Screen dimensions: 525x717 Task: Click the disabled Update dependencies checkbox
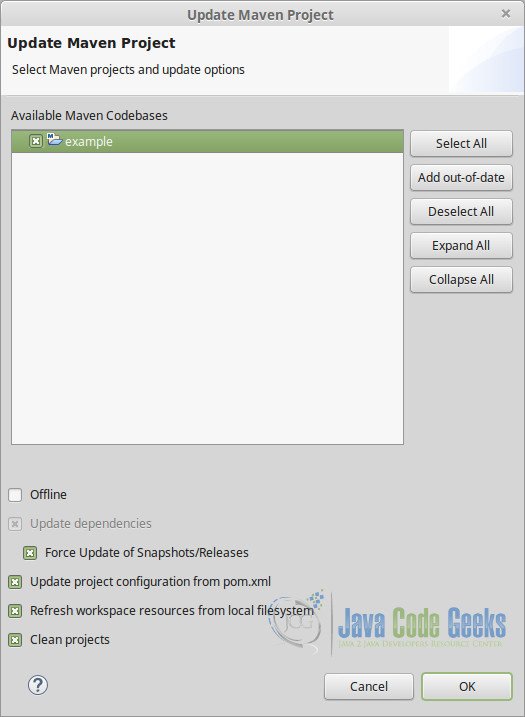click(x=15, y=524)
